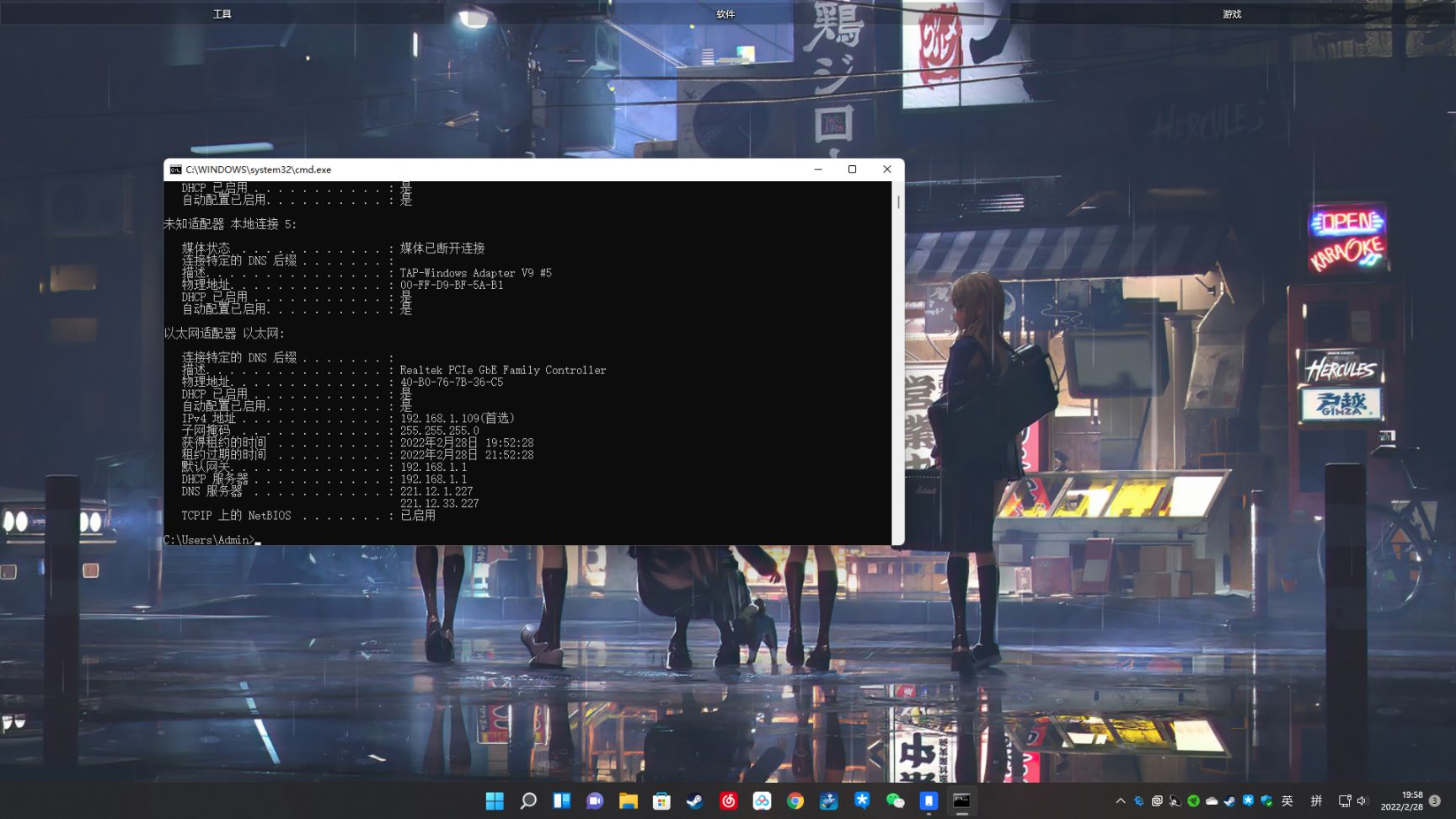The width and height of the screenshot is (1456, 819).
Task: Click the blue asterisk tray icon
Action: (1248, 801)
